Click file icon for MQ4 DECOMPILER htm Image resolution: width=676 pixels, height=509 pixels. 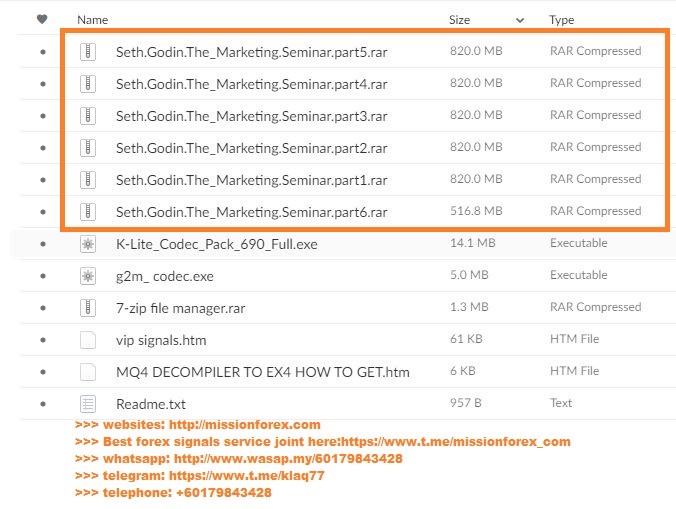[88, 372]
